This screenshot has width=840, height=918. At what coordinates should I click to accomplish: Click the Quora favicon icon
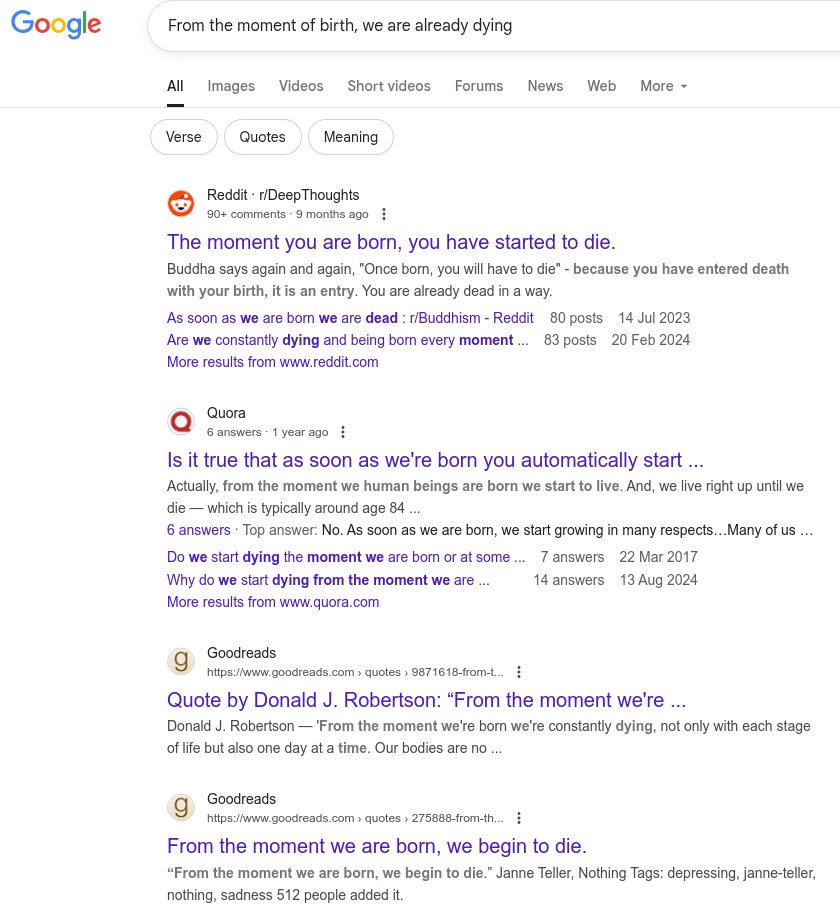[x=181, y=422]
